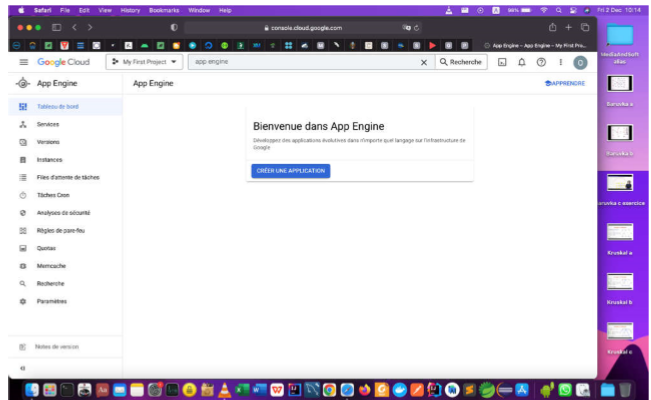Viewport: 651px width, 400px height.
Task: Open the Safari menu in menu bar
Action: pyautogui.click(x=43, y=10)
